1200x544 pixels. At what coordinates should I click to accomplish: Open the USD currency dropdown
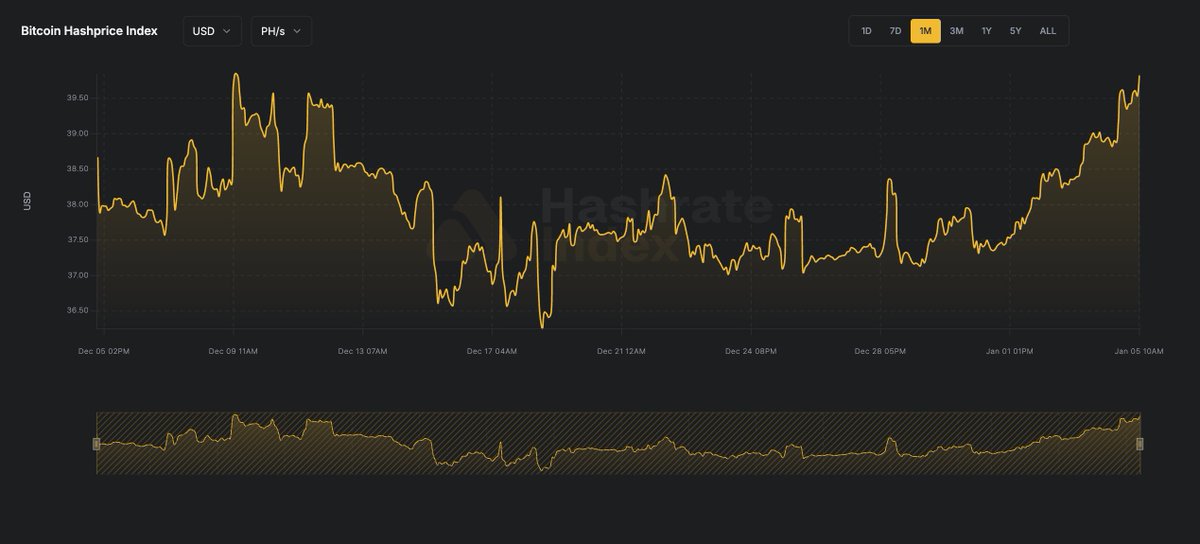212,31
